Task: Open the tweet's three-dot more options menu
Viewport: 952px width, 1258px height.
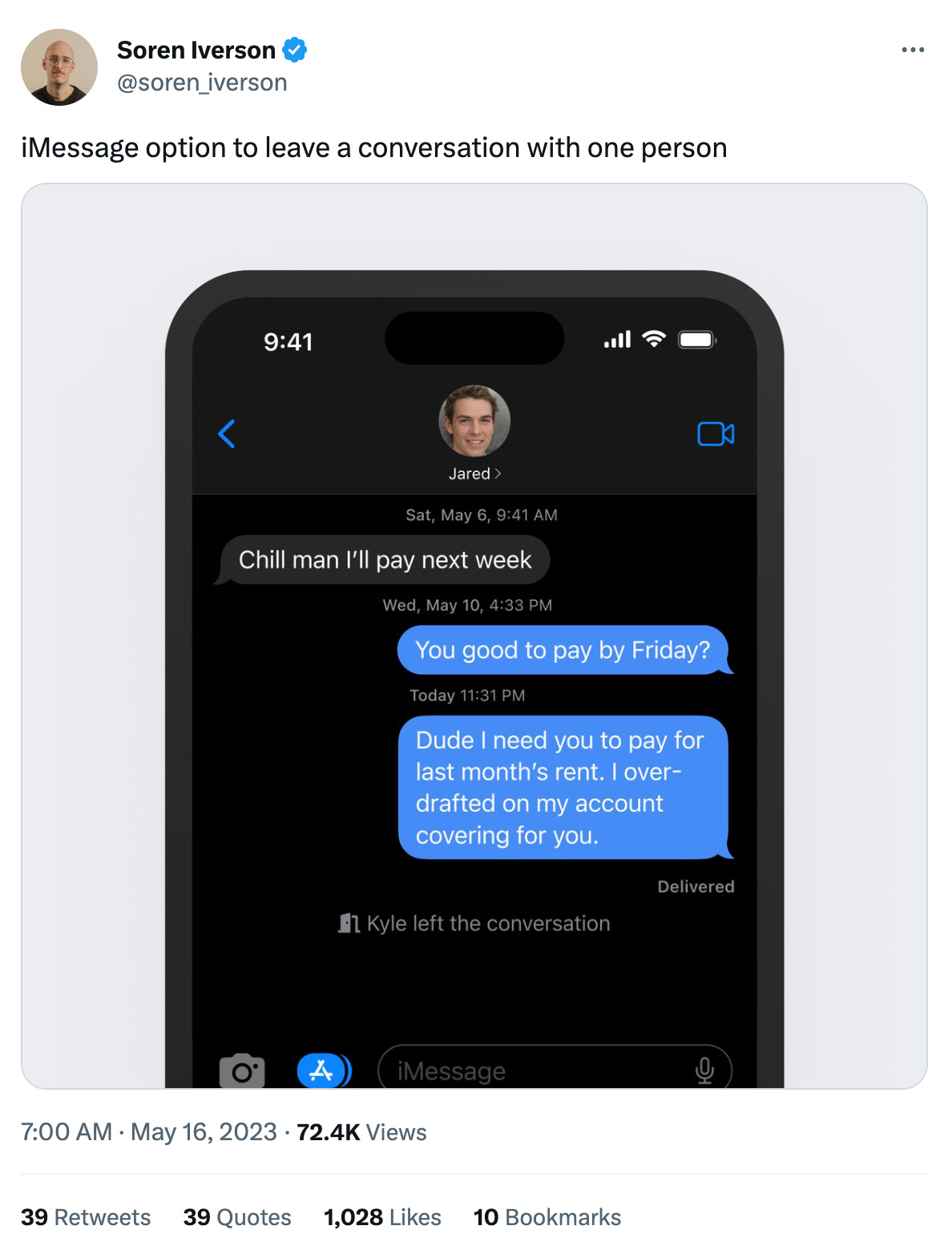Action: click(x=913, y=50)
